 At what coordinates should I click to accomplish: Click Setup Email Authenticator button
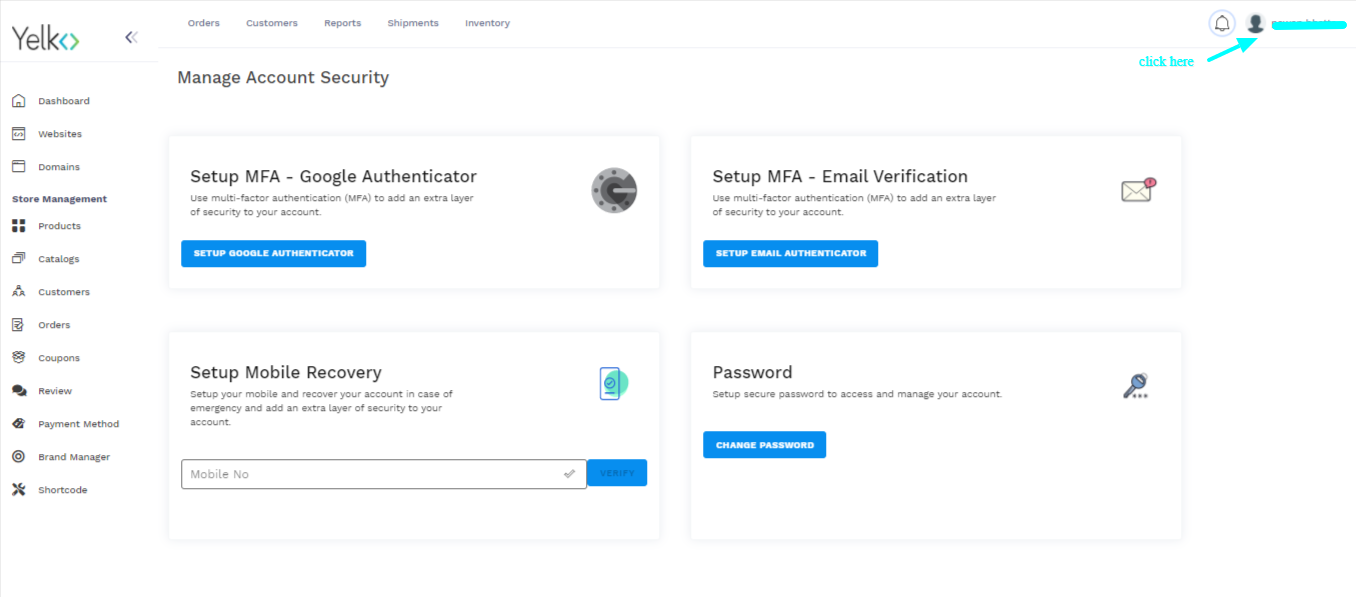791,253
